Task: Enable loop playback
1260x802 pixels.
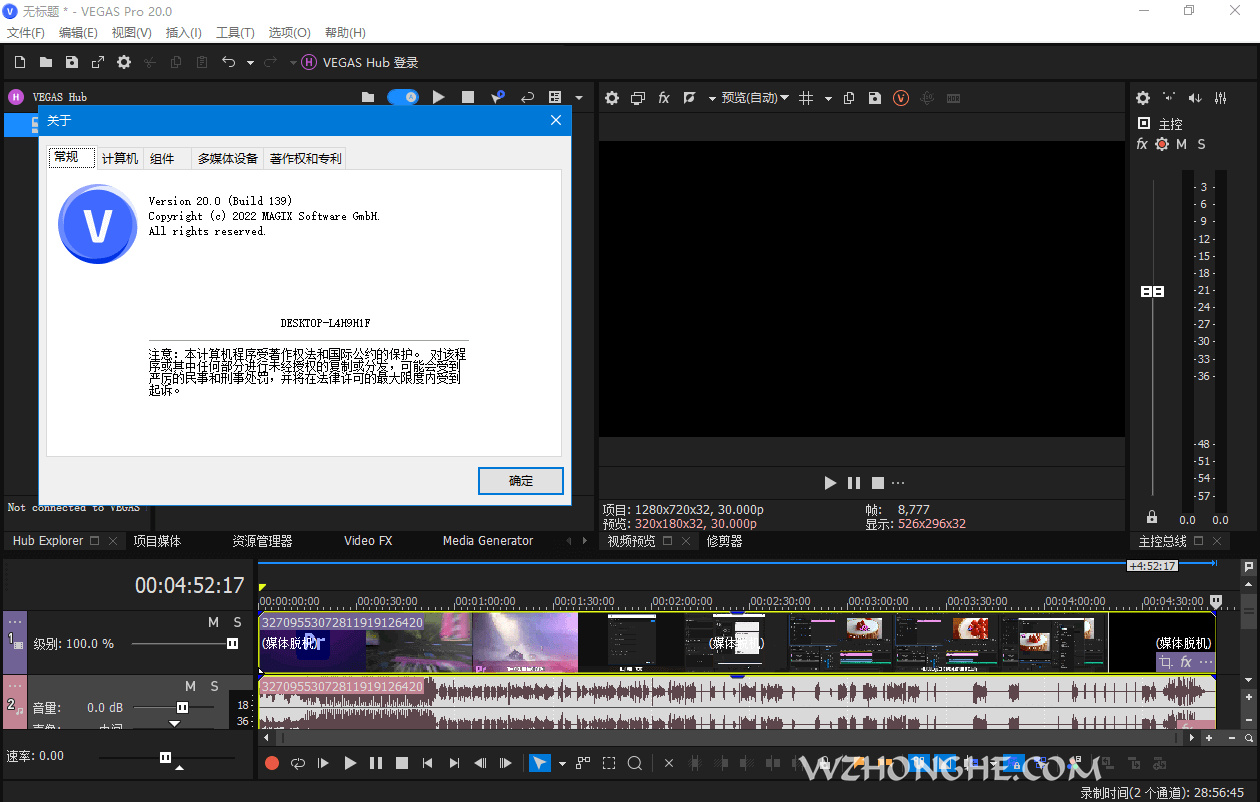Action: point(297,763)
